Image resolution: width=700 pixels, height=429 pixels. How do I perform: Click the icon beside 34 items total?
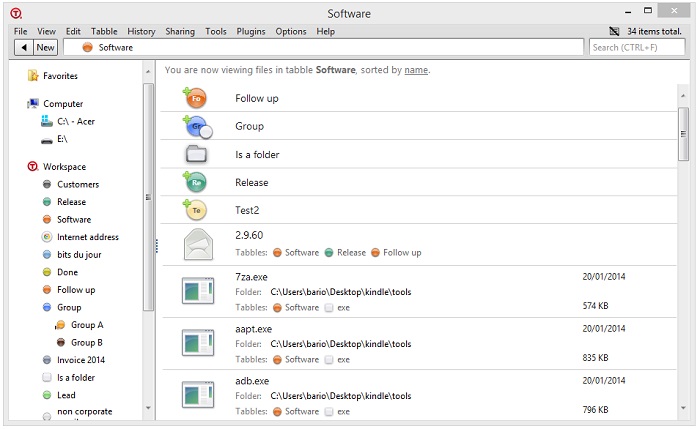[614, 31]
